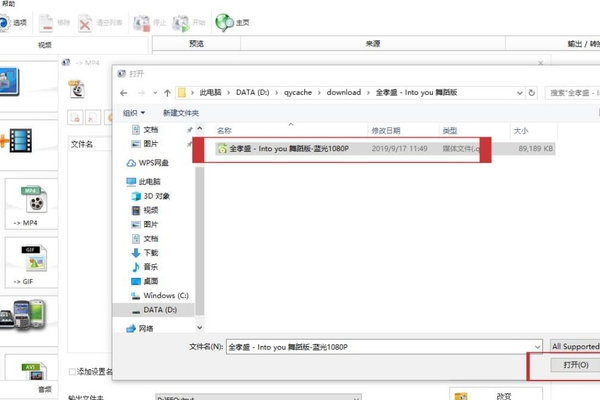
Task: Click the 开始 start toolbar icon
Action: coord(181,23)
